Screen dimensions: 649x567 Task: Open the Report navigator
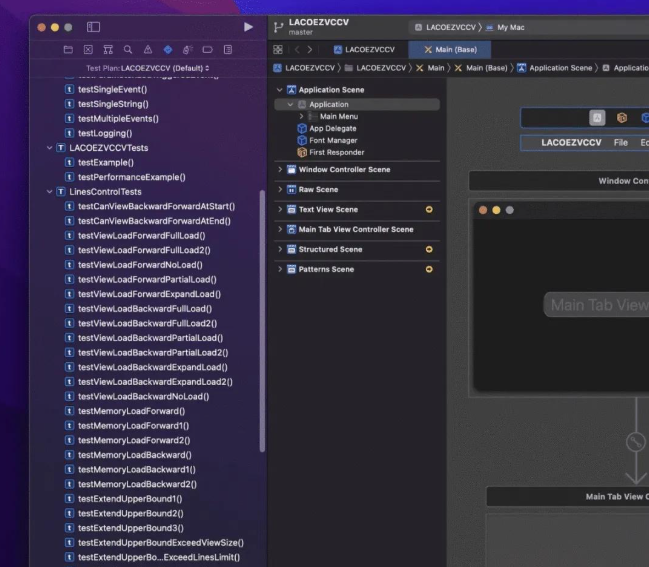[x=228, y=50]
